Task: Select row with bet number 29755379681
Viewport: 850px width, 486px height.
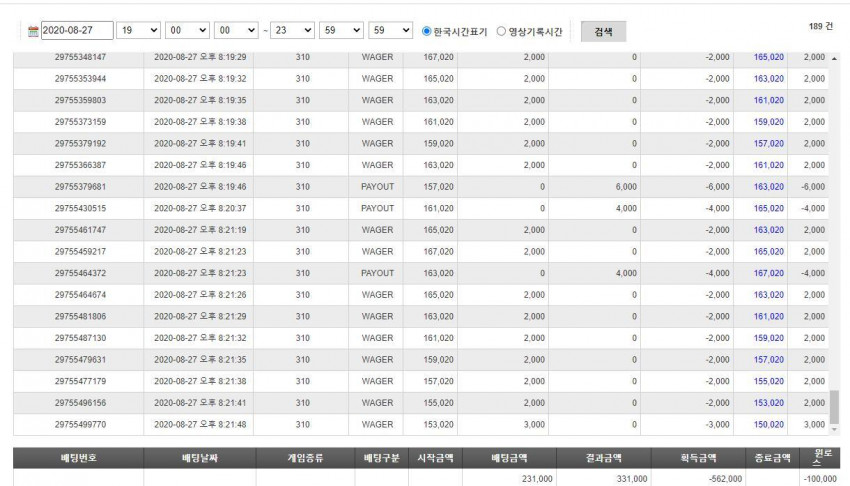Action: pos(421,187)
